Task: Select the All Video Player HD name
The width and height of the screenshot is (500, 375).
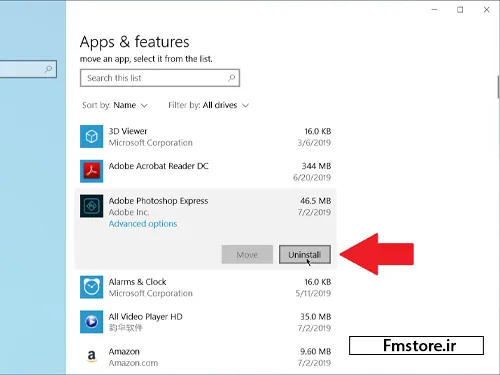Action: pyautogui.click(x=145, y=317)
